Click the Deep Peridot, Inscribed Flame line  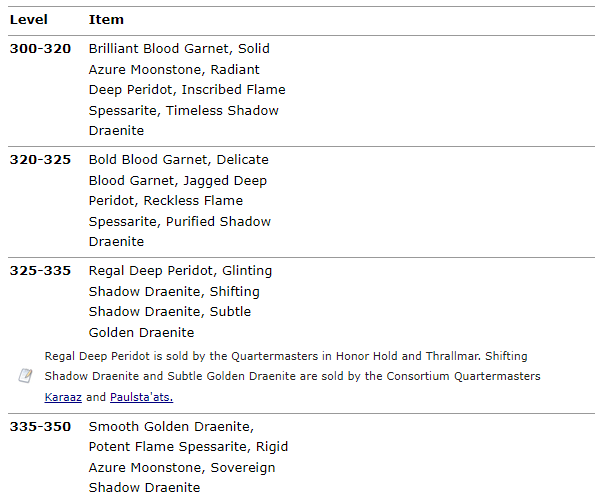point(187,89)
